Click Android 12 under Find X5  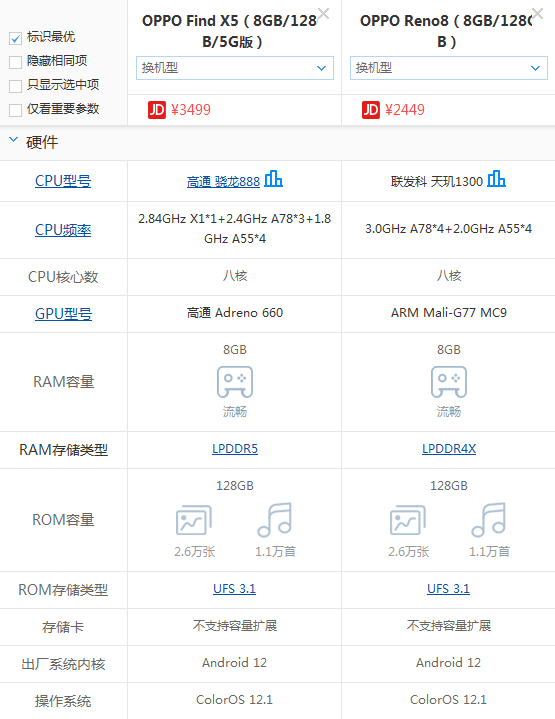pyautogui.click(x=234, y=663)
